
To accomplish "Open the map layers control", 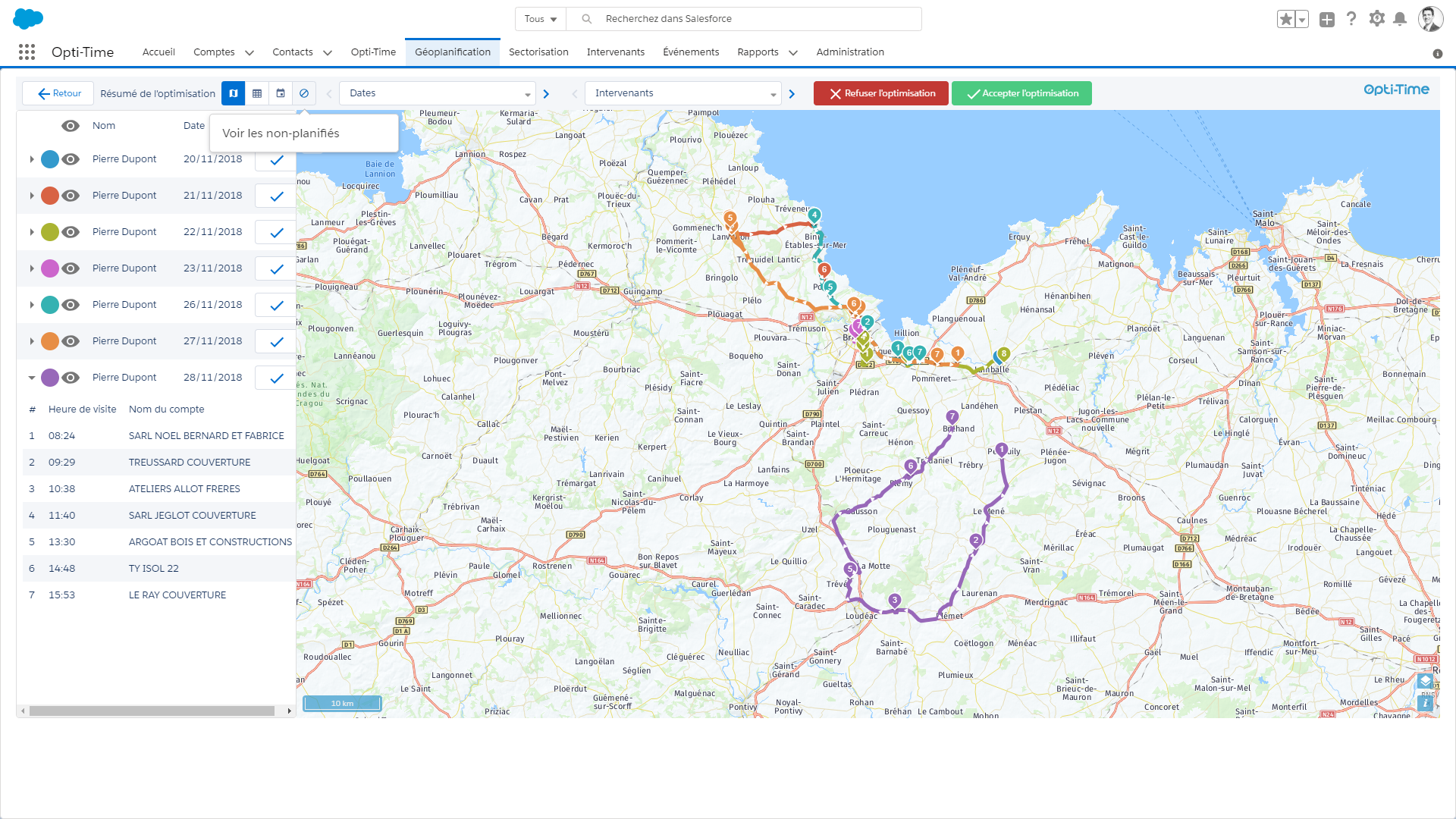I will tap(1425, 681).
